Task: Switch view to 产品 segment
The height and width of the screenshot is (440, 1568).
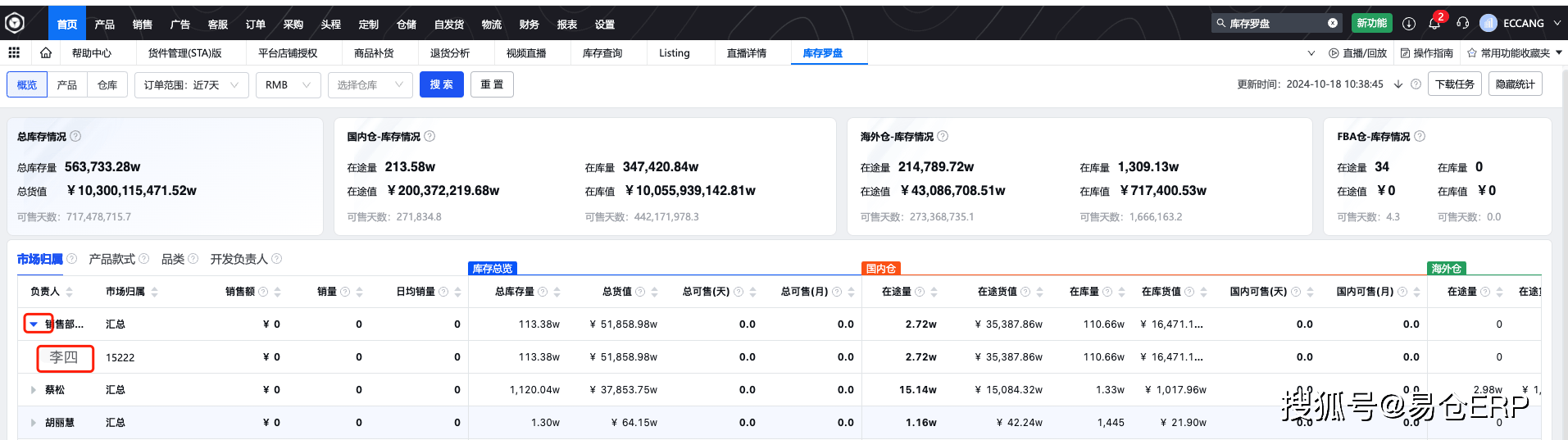Action: (67, 85)
